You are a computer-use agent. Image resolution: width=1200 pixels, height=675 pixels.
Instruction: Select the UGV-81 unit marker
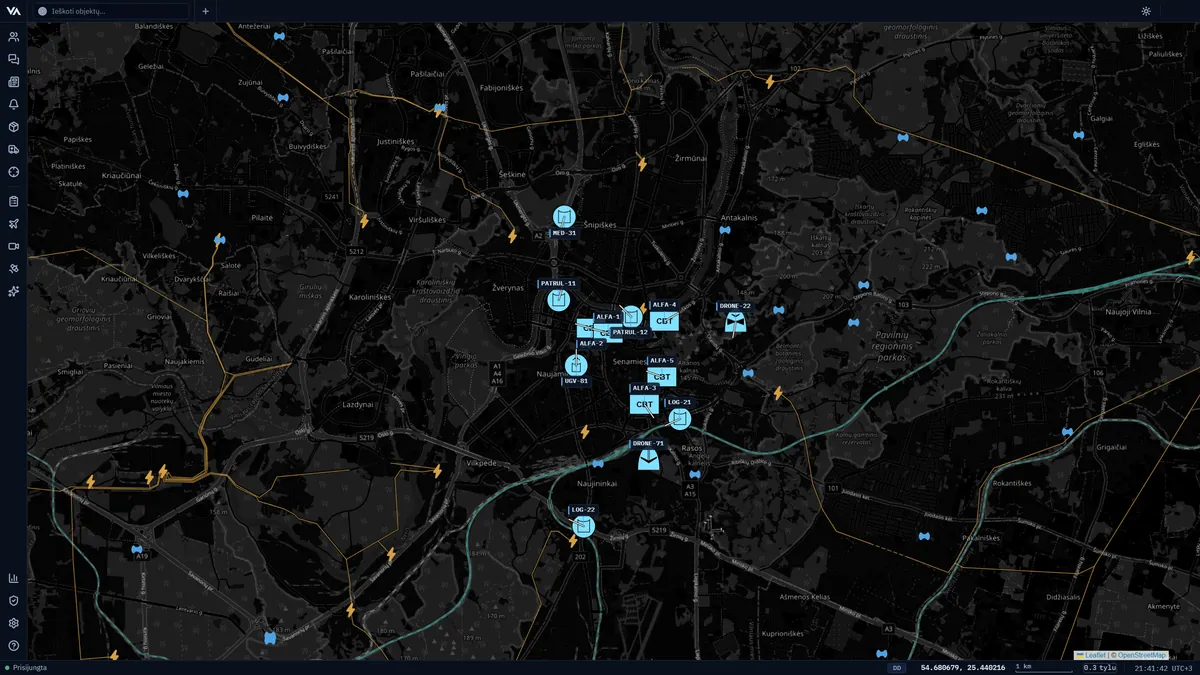[576, 365]
